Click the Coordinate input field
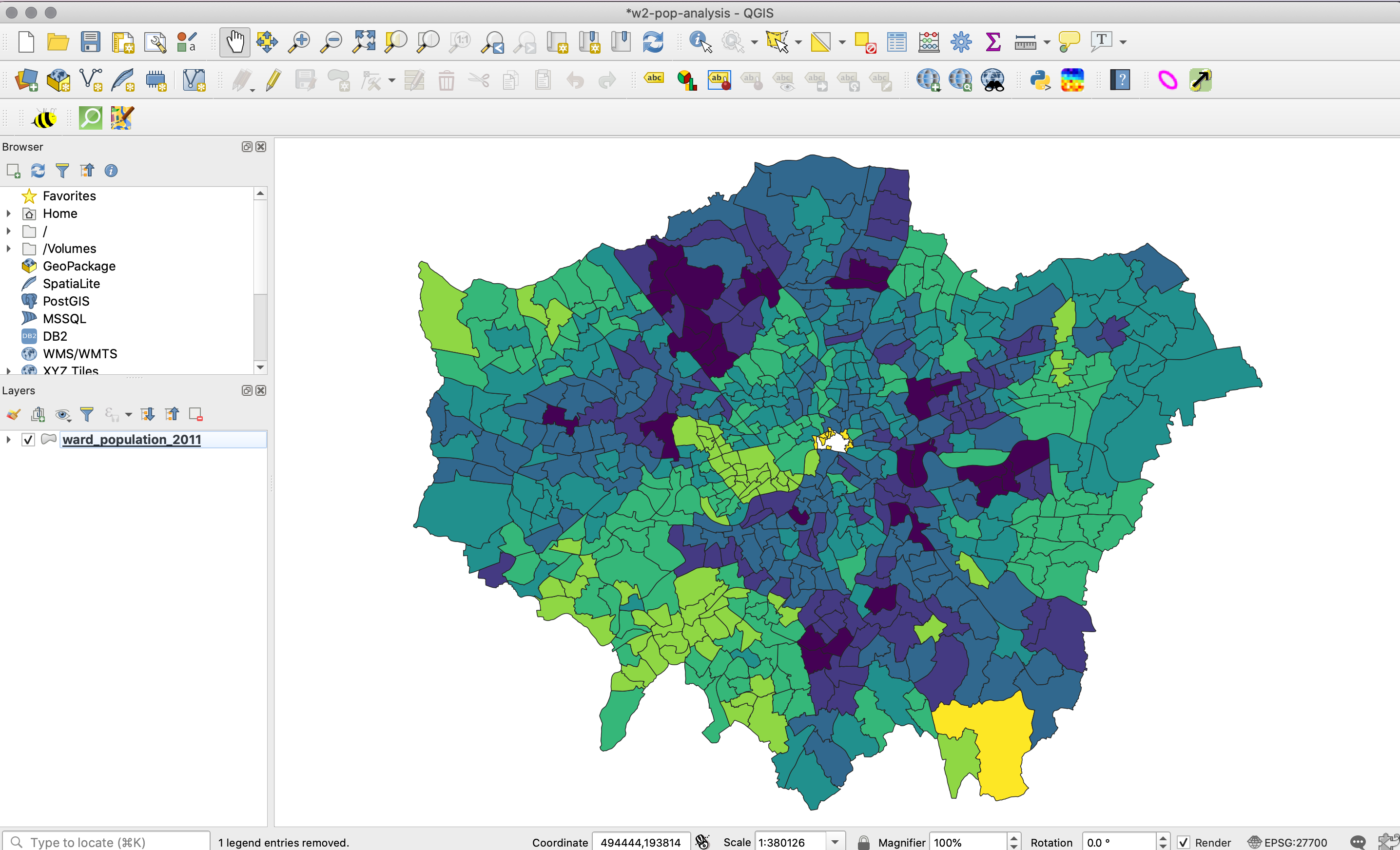The image size is (1400, 850). pos(641,842)
